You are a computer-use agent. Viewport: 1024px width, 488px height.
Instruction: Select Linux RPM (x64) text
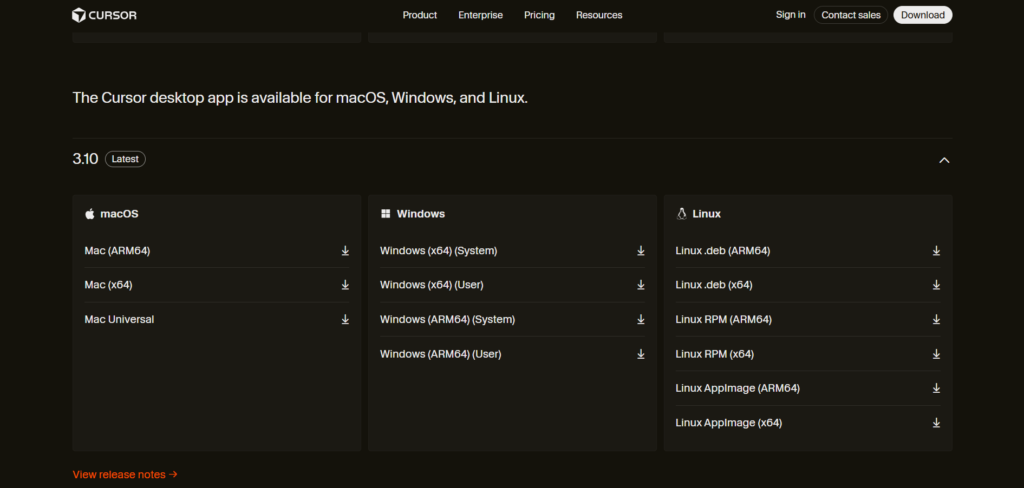point(715,354)
